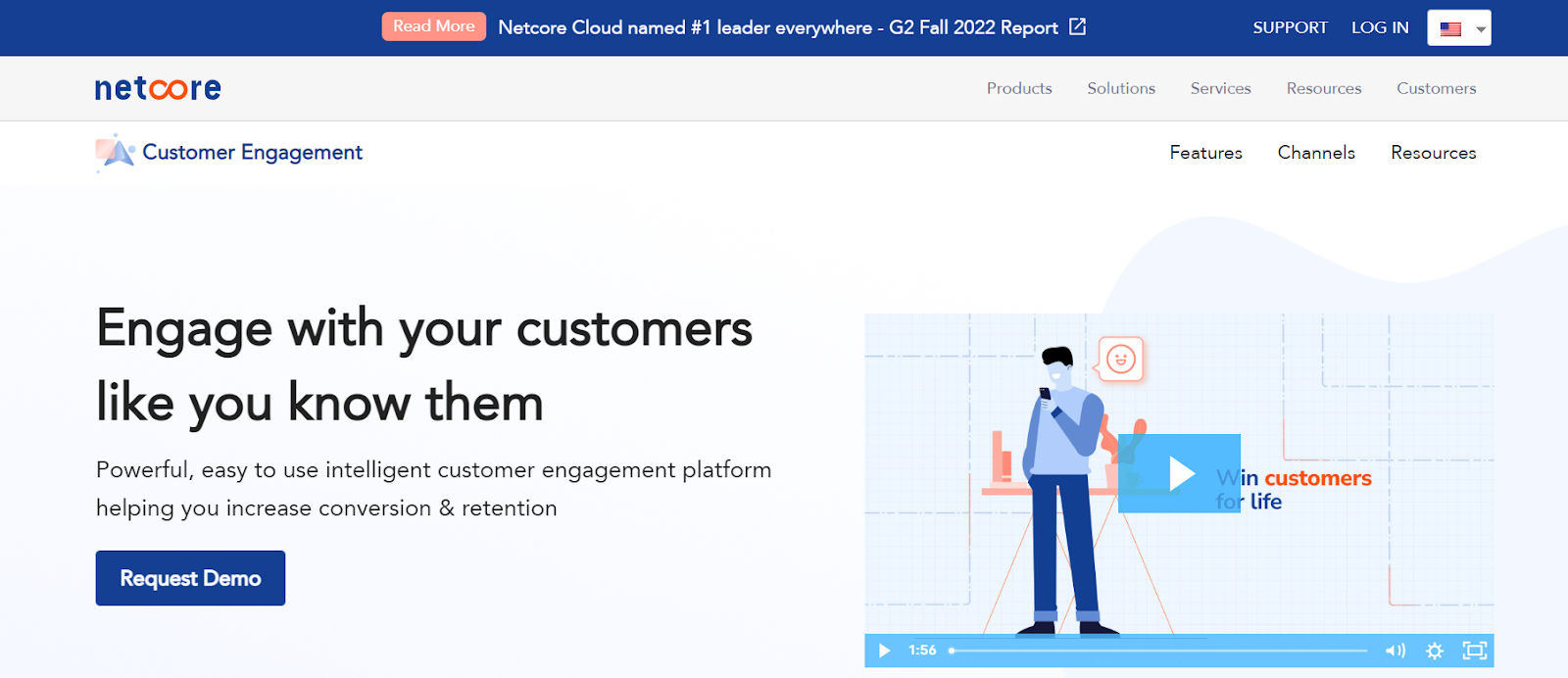Click the Customer Engagement product icon
This screenshot has height=678, width=1568.
pos(115,152)
